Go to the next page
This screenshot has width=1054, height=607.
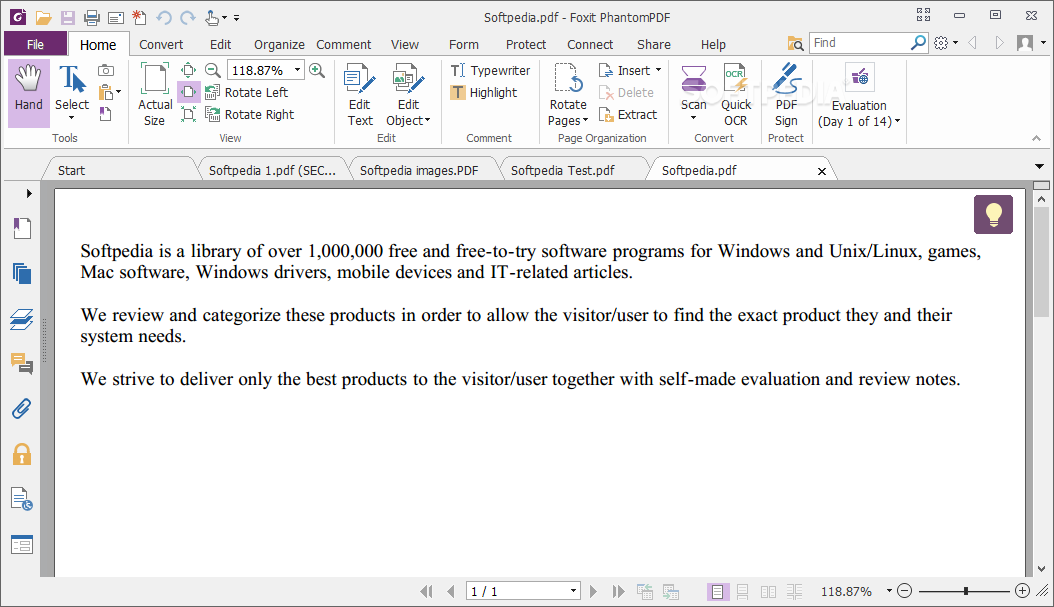593,592
